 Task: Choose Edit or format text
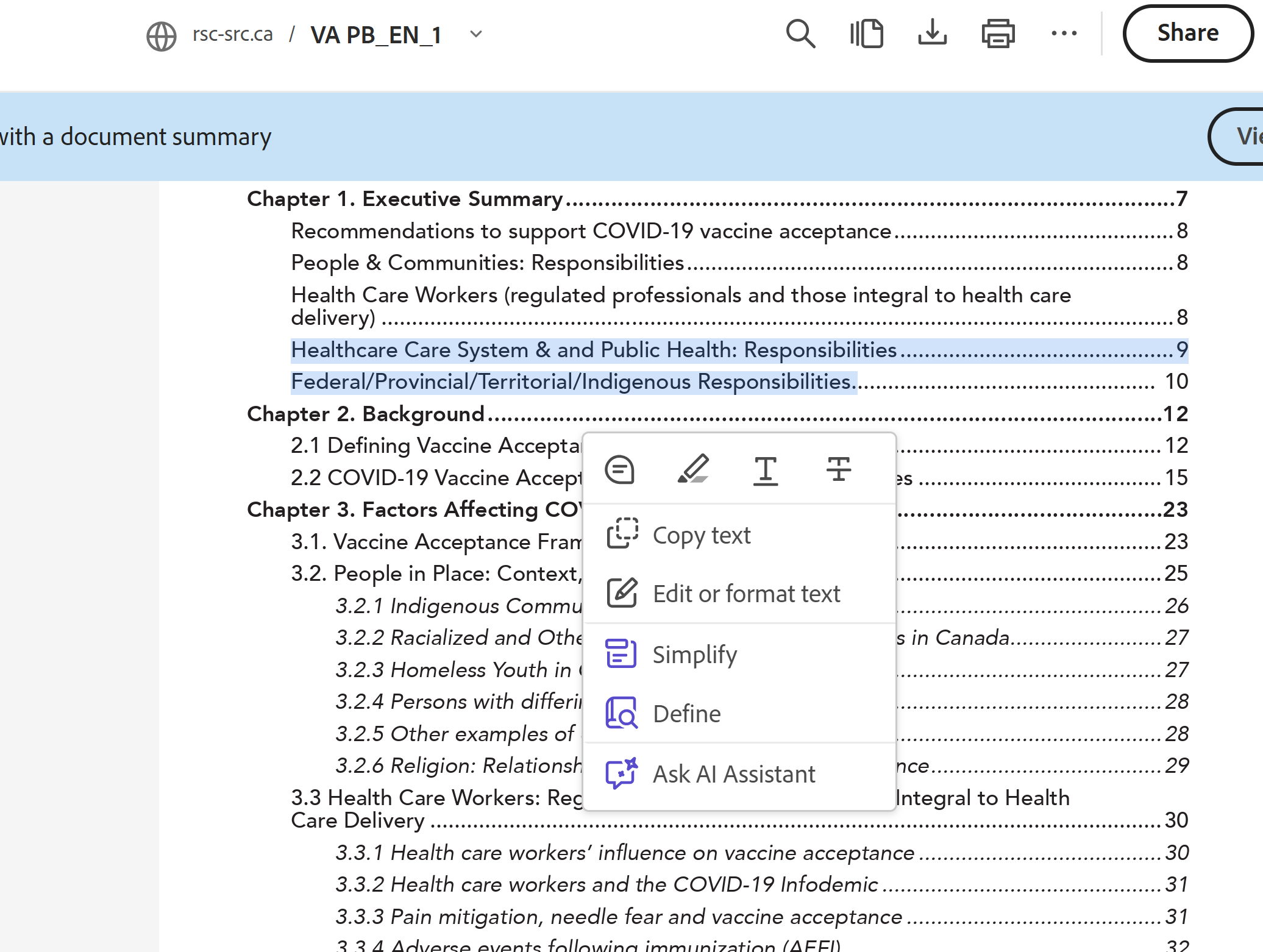click(739, 594)
